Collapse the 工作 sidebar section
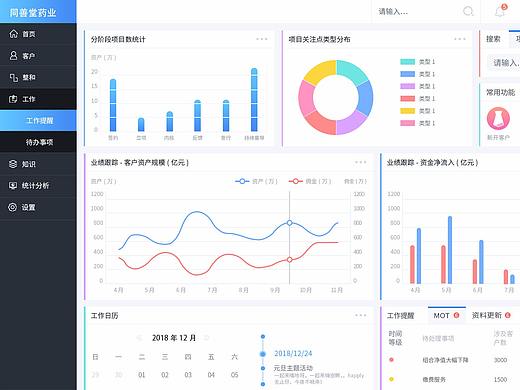Image resolution: width=520 pixels, height=390 pixels. (38, 99)
